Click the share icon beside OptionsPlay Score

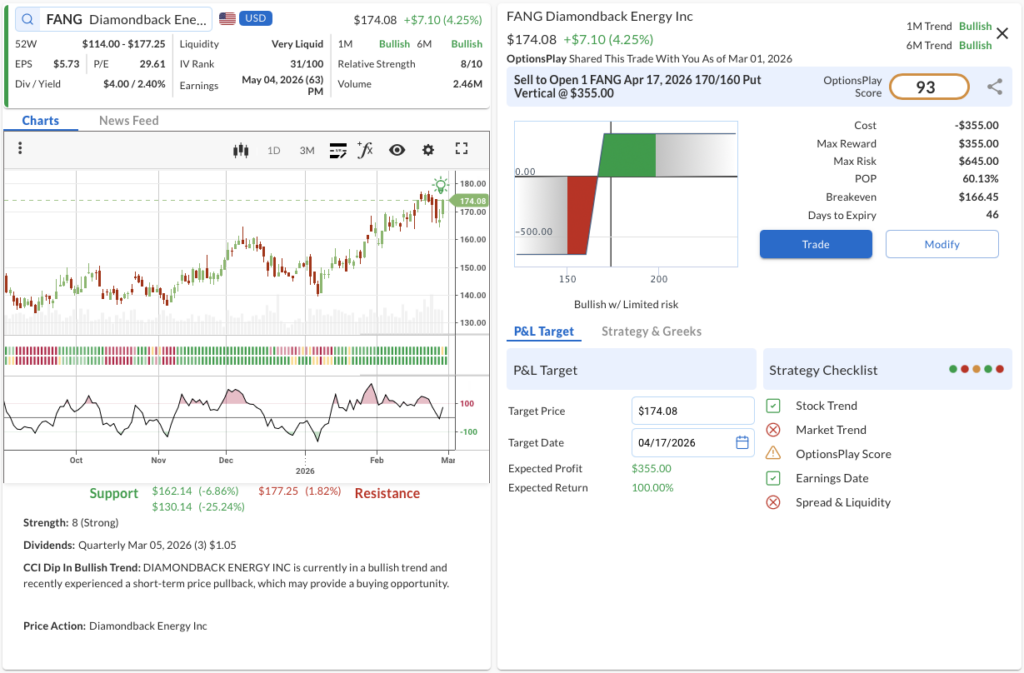click(994, 87)
